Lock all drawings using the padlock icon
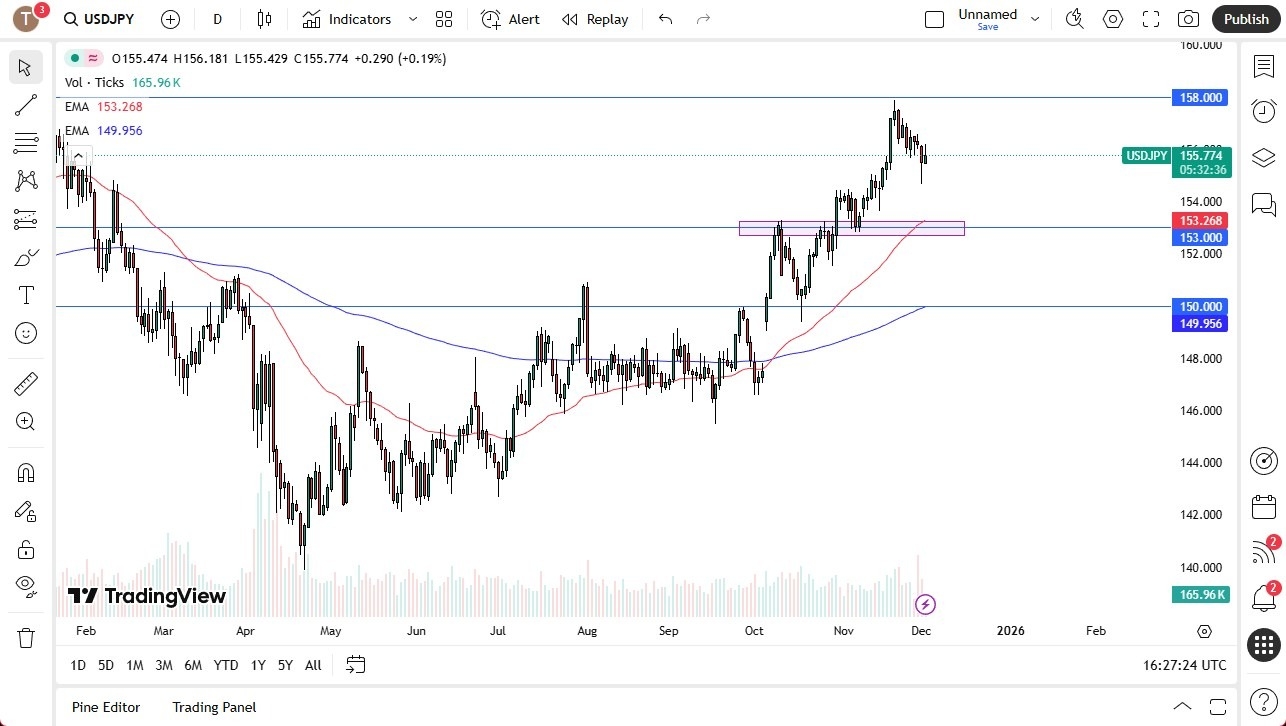1286x726 pixels. [26, 548]
